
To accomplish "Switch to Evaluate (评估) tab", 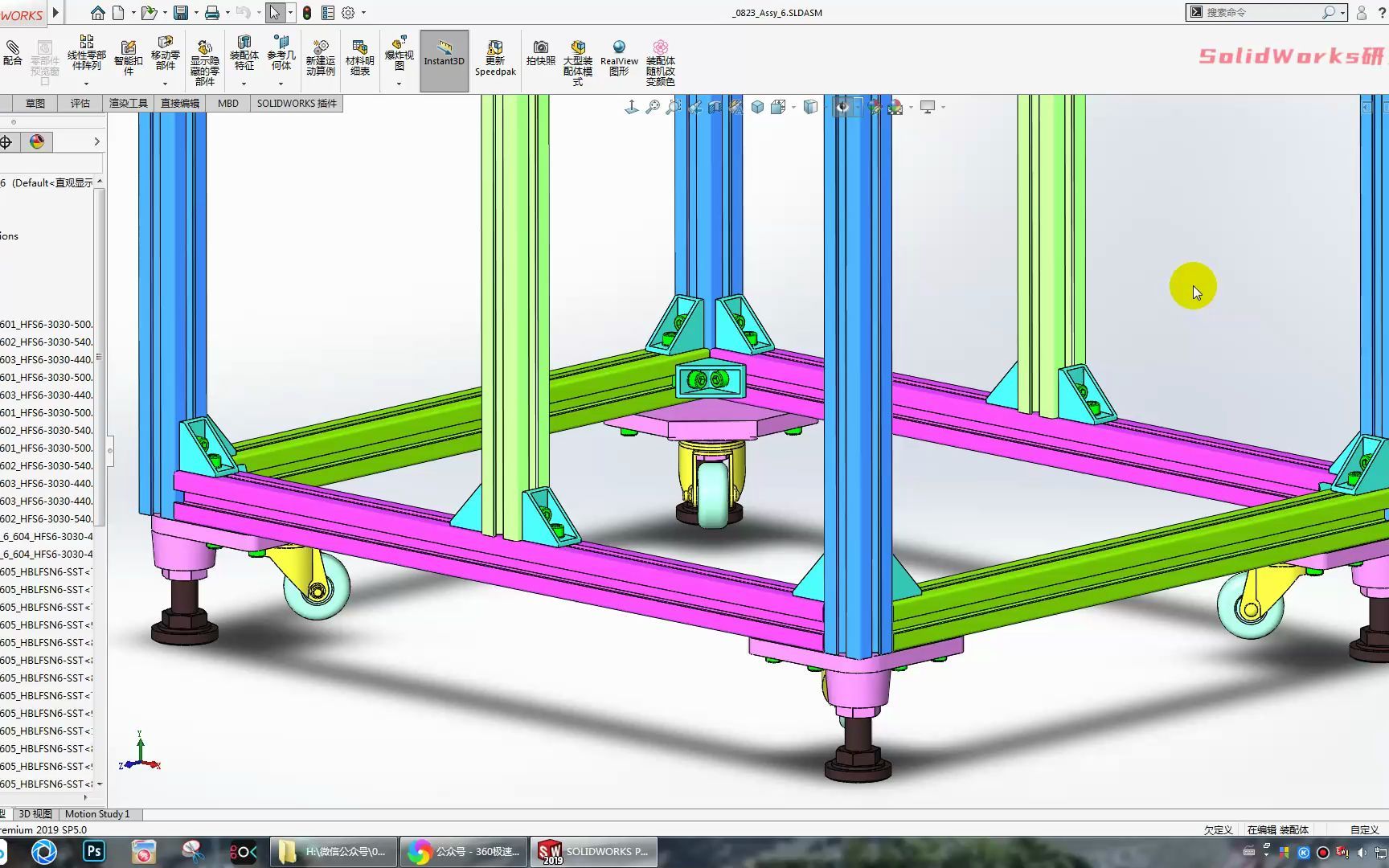I will pos(80,104).
